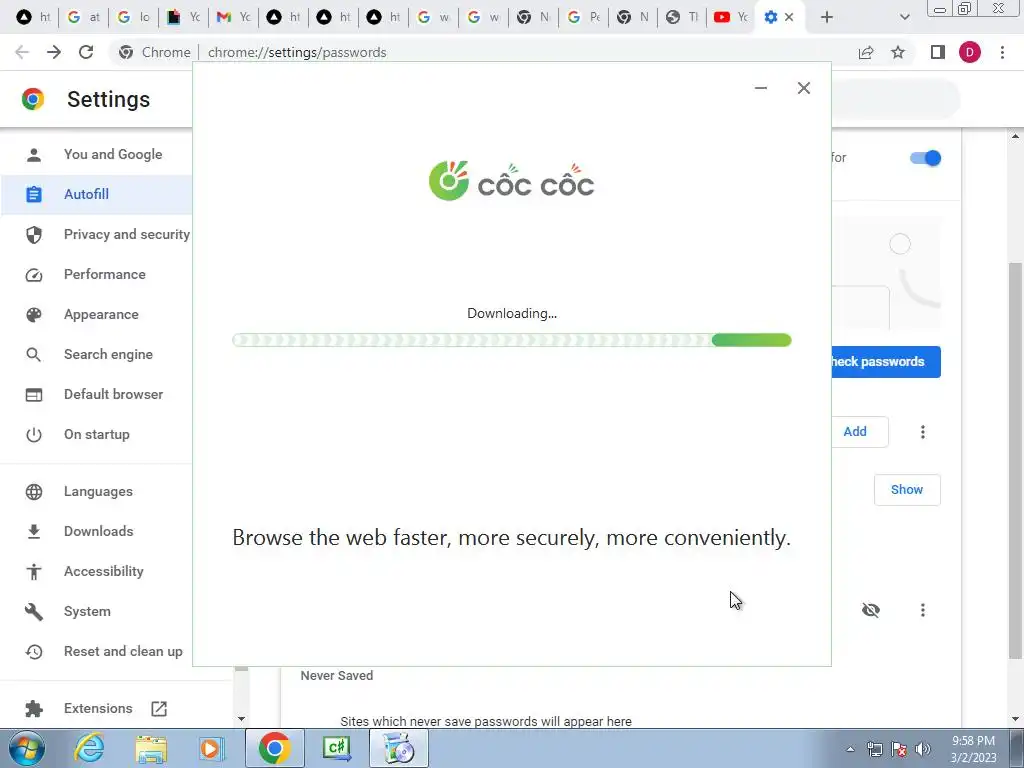This screenshot has width=1024, height=768.
Task: Click Chrome icon in taskbar
Action: (274, 748)
